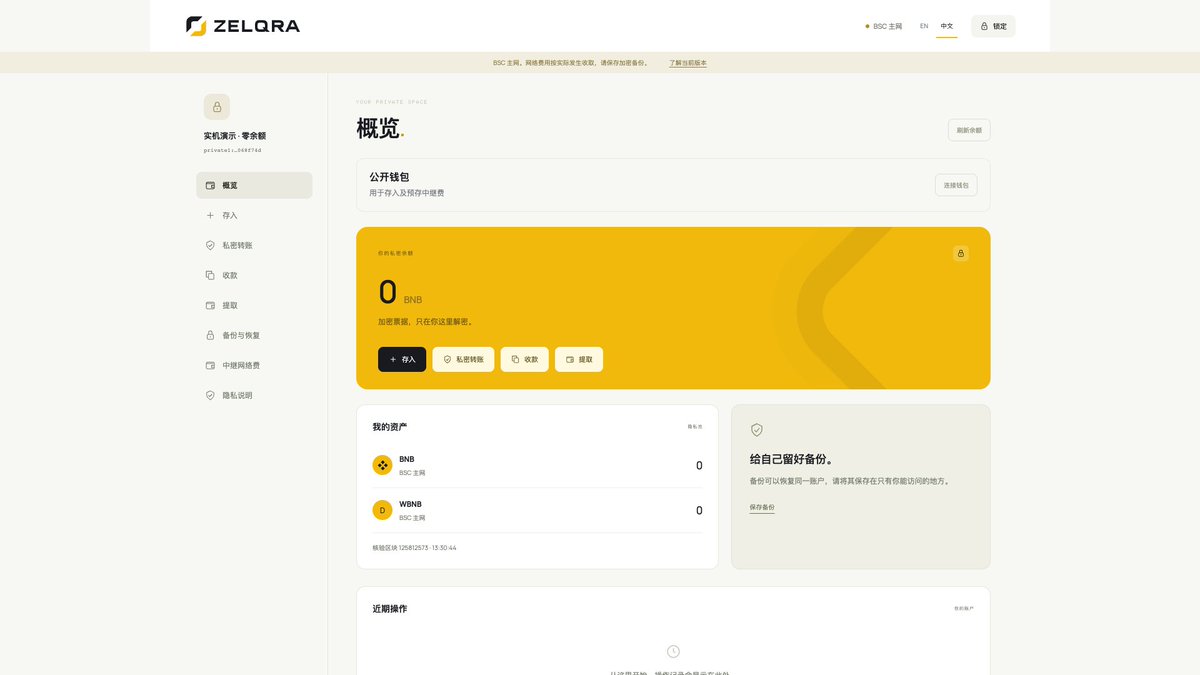Click the BNB row balance value

[x=699, y=465]
